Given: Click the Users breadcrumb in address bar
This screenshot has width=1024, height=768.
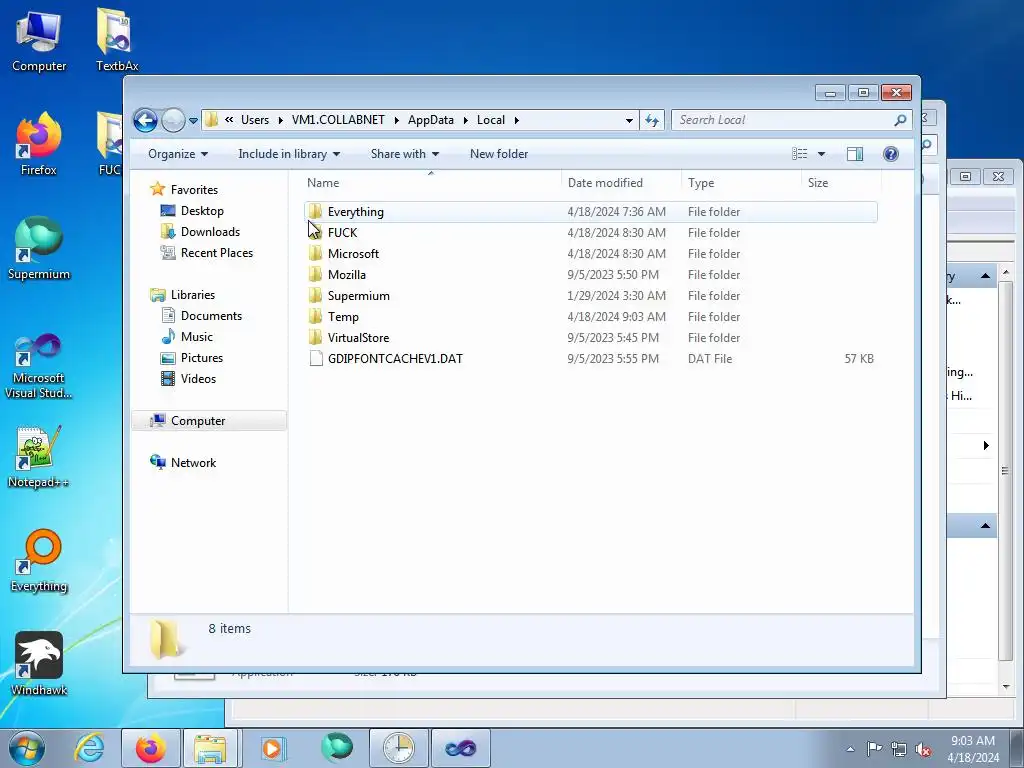Looking at the screenshot, I should (255, 120).
